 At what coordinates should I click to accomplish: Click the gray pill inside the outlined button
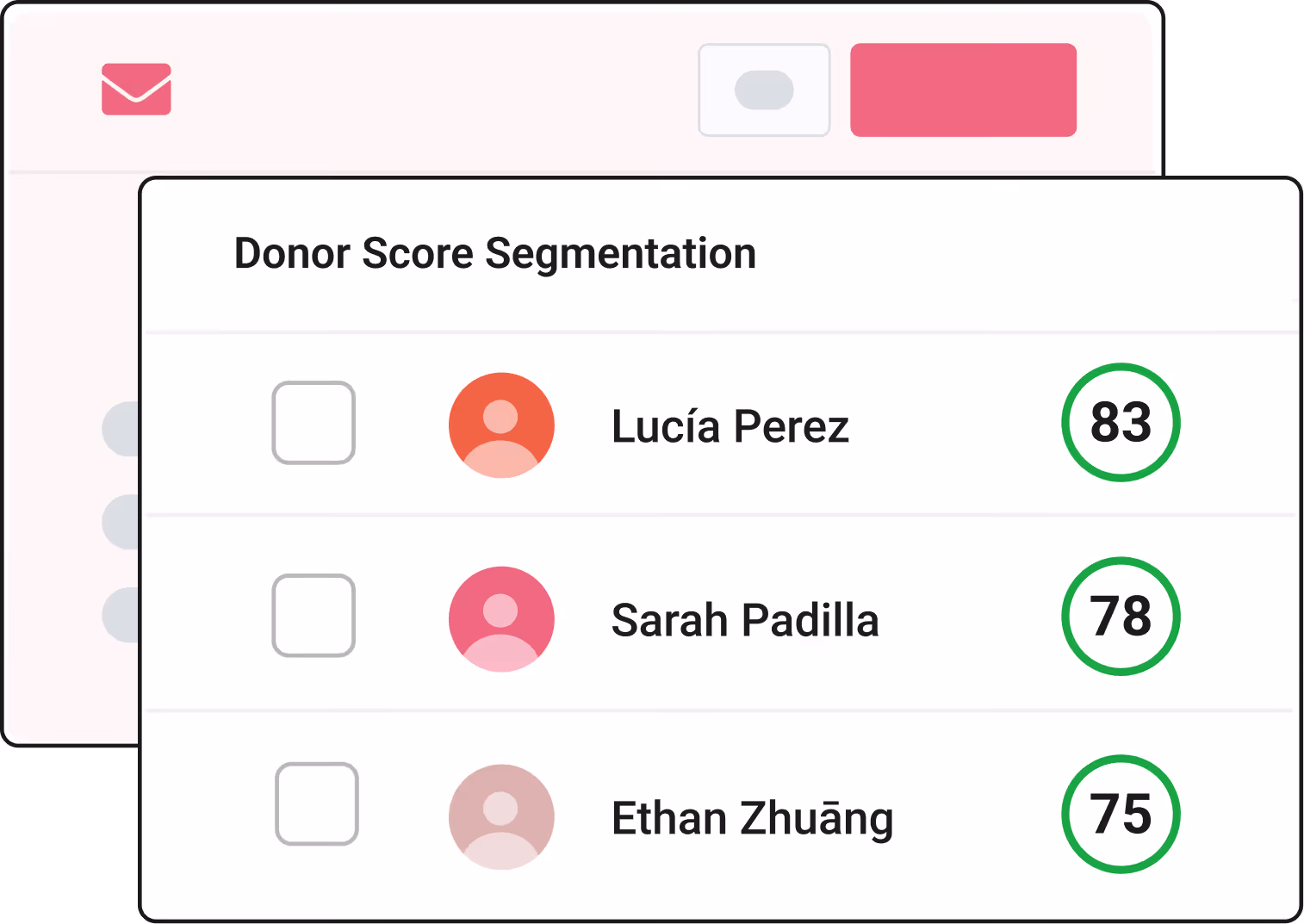(x=764, y=90)
